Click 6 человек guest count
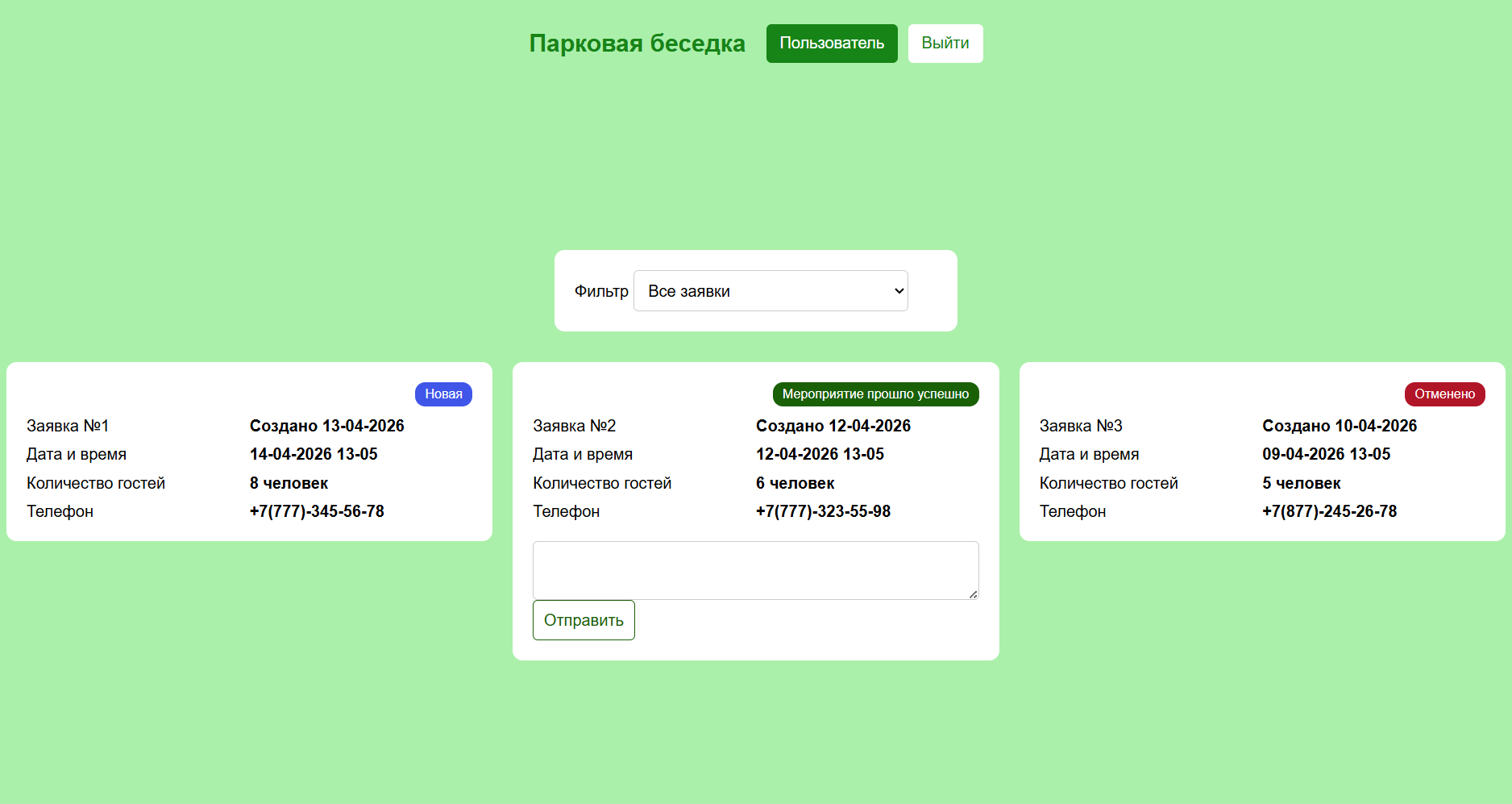 click(795, 483)
